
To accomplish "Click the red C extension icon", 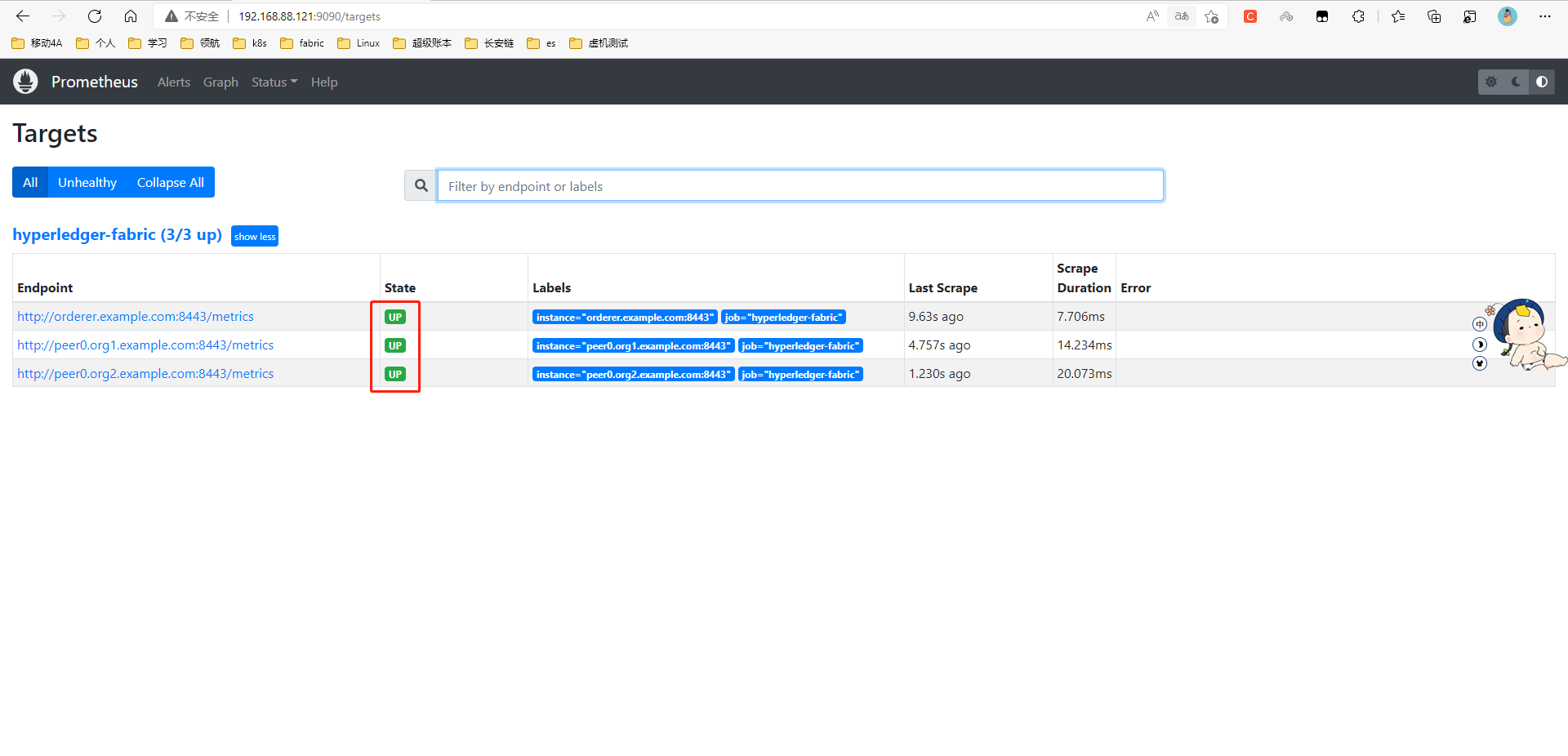I will pos(1250,16).
